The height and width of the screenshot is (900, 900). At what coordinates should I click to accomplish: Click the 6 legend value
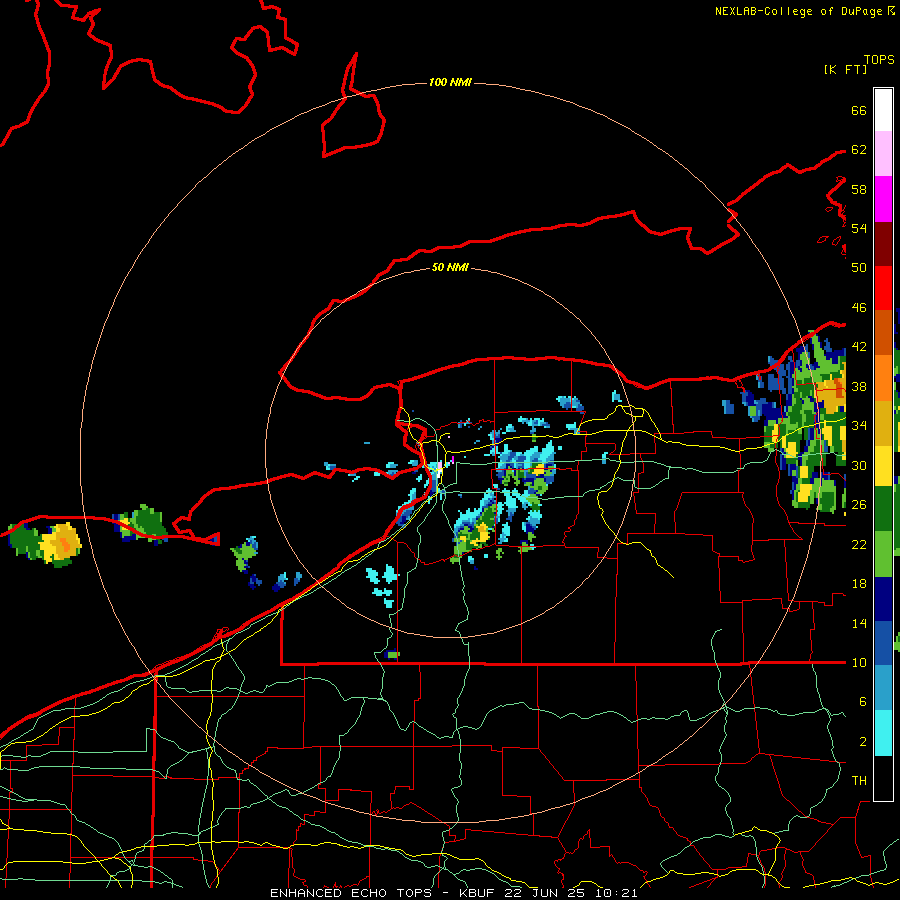(862, 701)
